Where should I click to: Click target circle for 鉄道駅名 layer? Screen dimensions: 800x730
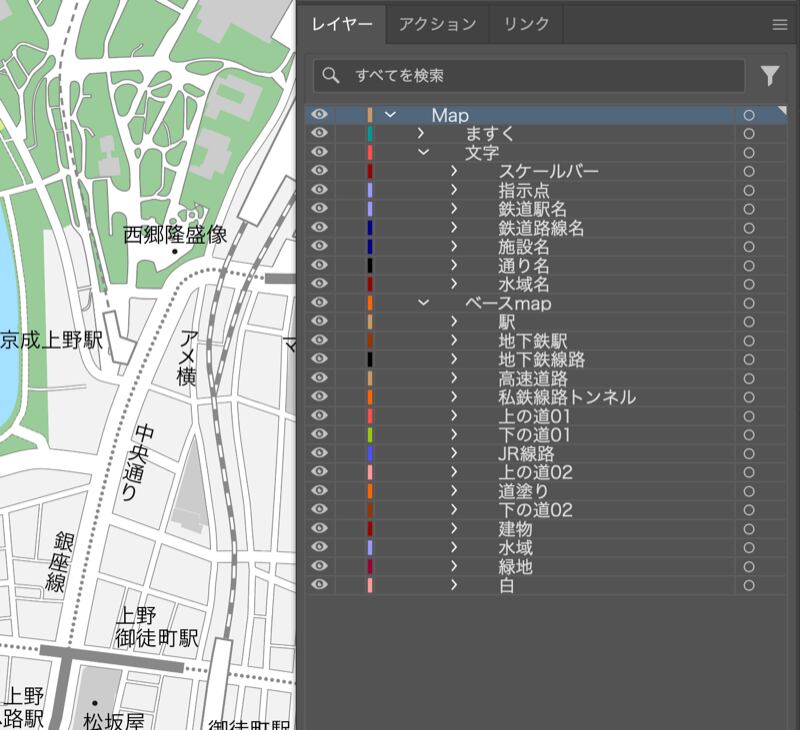(x=748, y=209)
